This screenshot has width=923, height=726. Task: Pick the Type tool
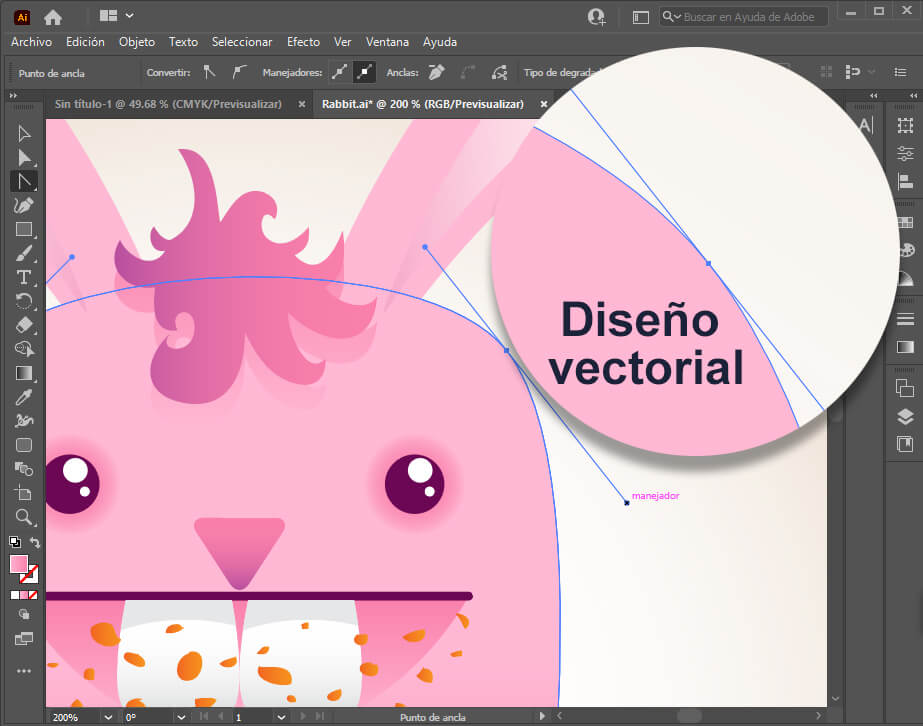[x=22, y=277]
